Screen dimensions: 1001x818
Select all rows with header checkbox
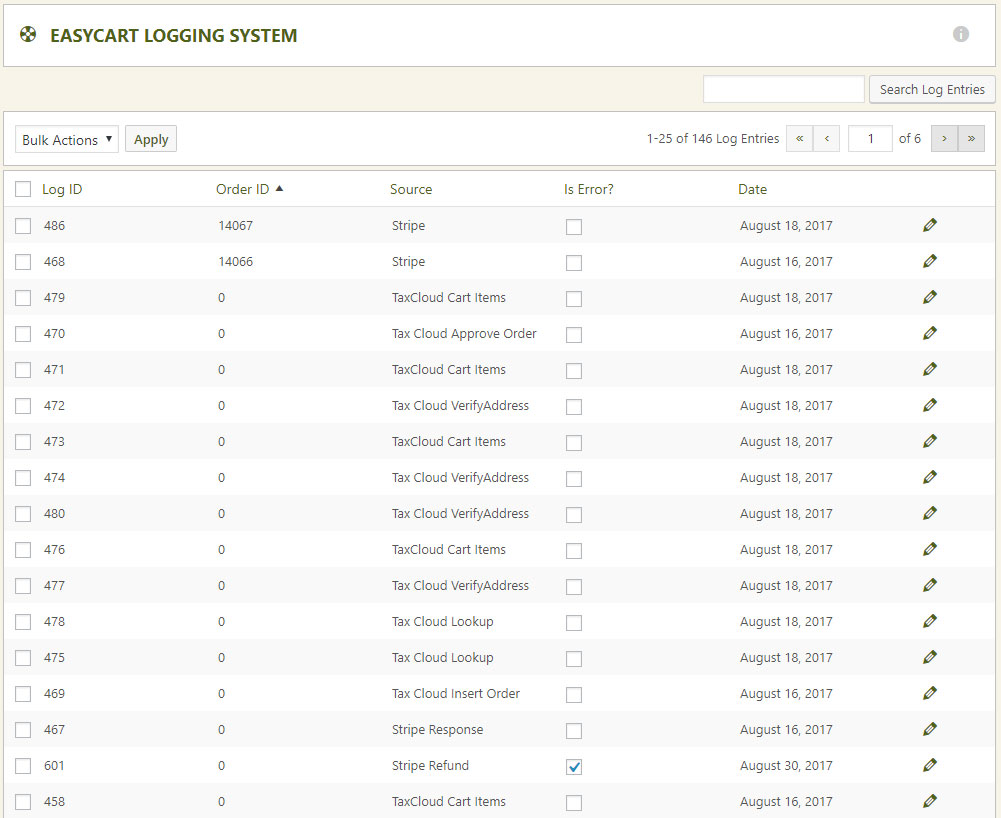click(x=23, y=189)
